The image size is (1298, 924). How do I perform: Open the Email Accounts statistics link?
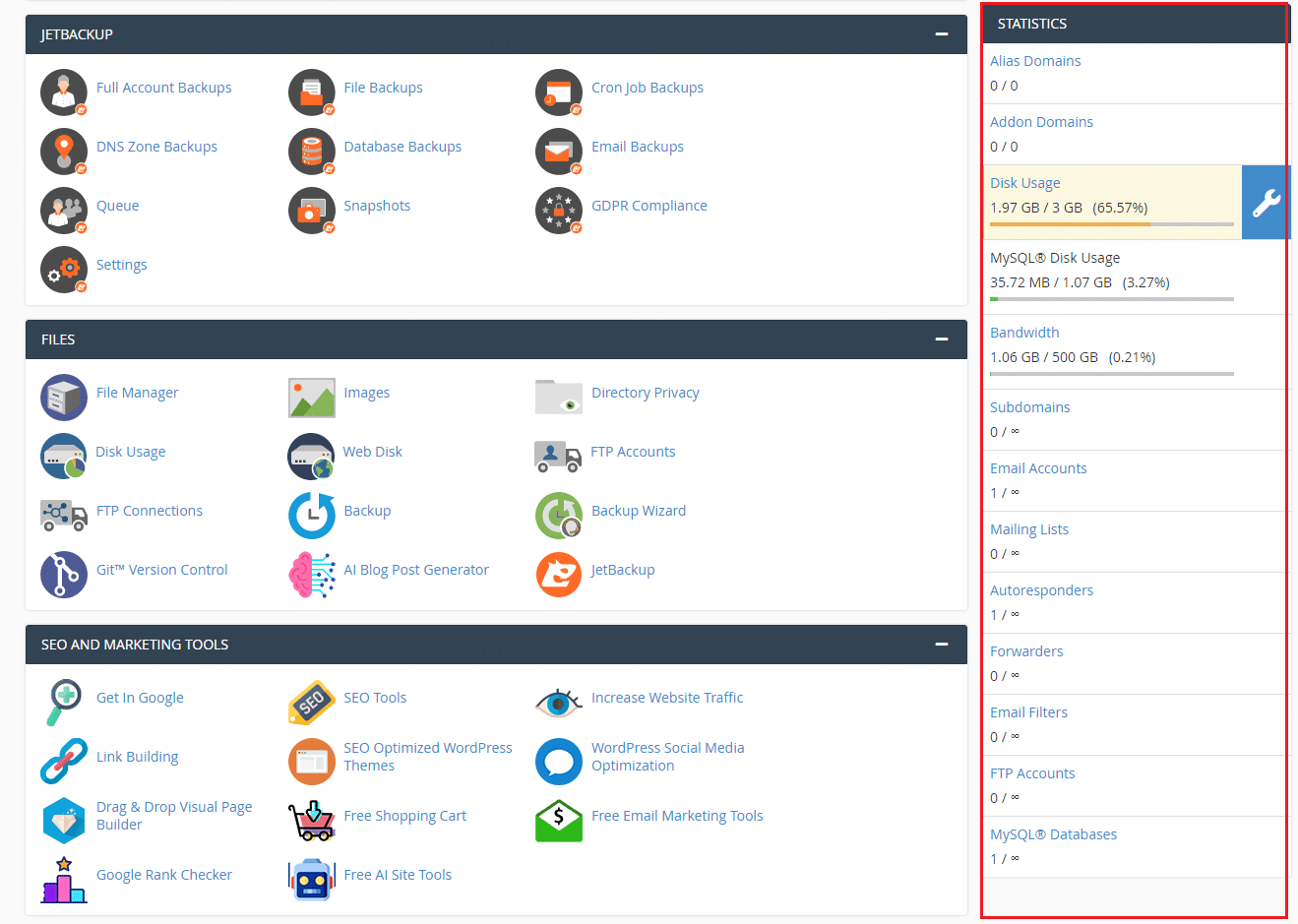point(1038,468)
